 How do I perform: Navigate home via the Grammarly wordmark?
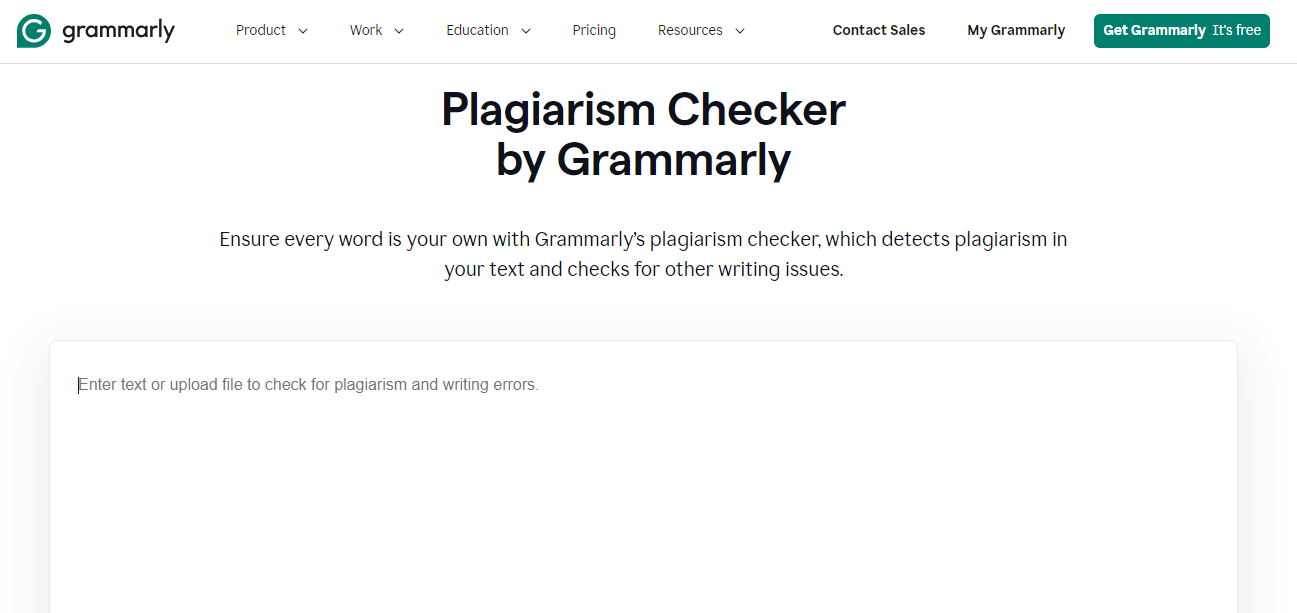(x=117, y=30)
